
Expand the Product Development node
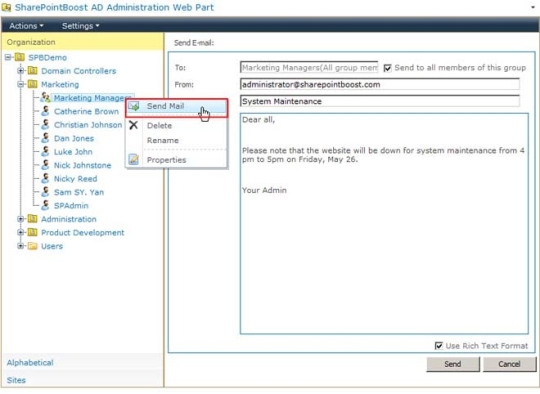click(20, 232)
